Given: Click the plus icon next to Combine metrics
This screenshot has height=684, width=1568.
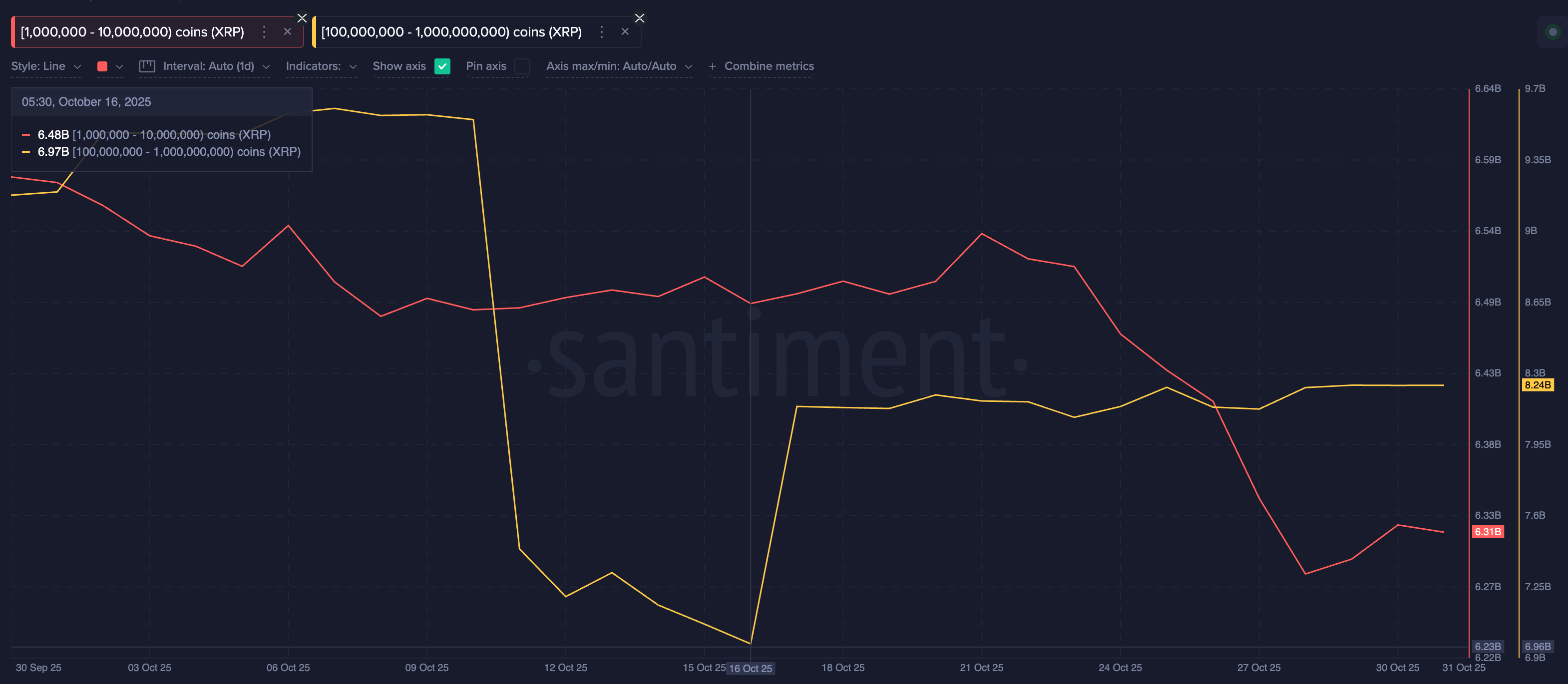Looking at the screenshot, I should click(712, 66).
